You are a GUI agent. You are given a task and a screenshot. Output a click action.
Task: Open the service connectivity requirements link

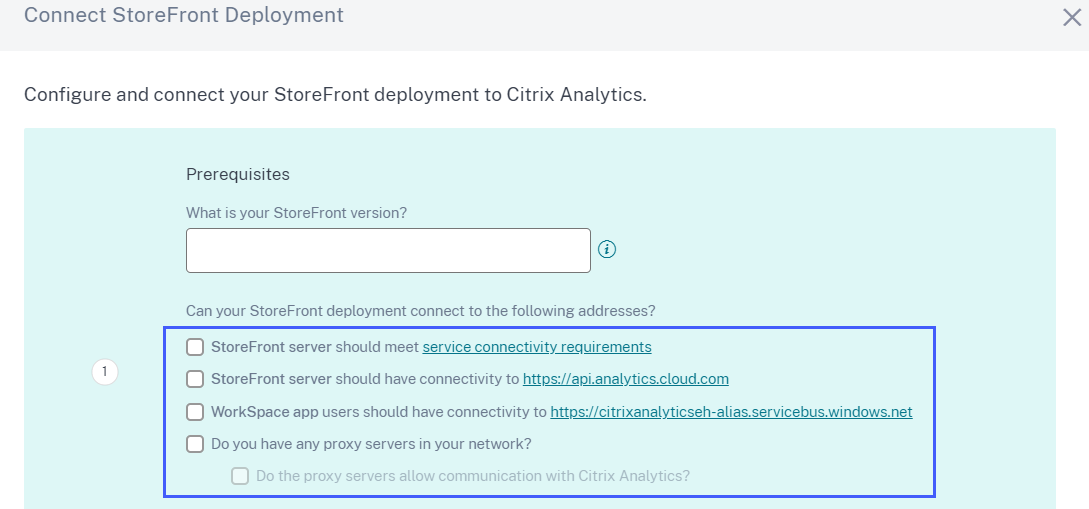pos(537,347)
